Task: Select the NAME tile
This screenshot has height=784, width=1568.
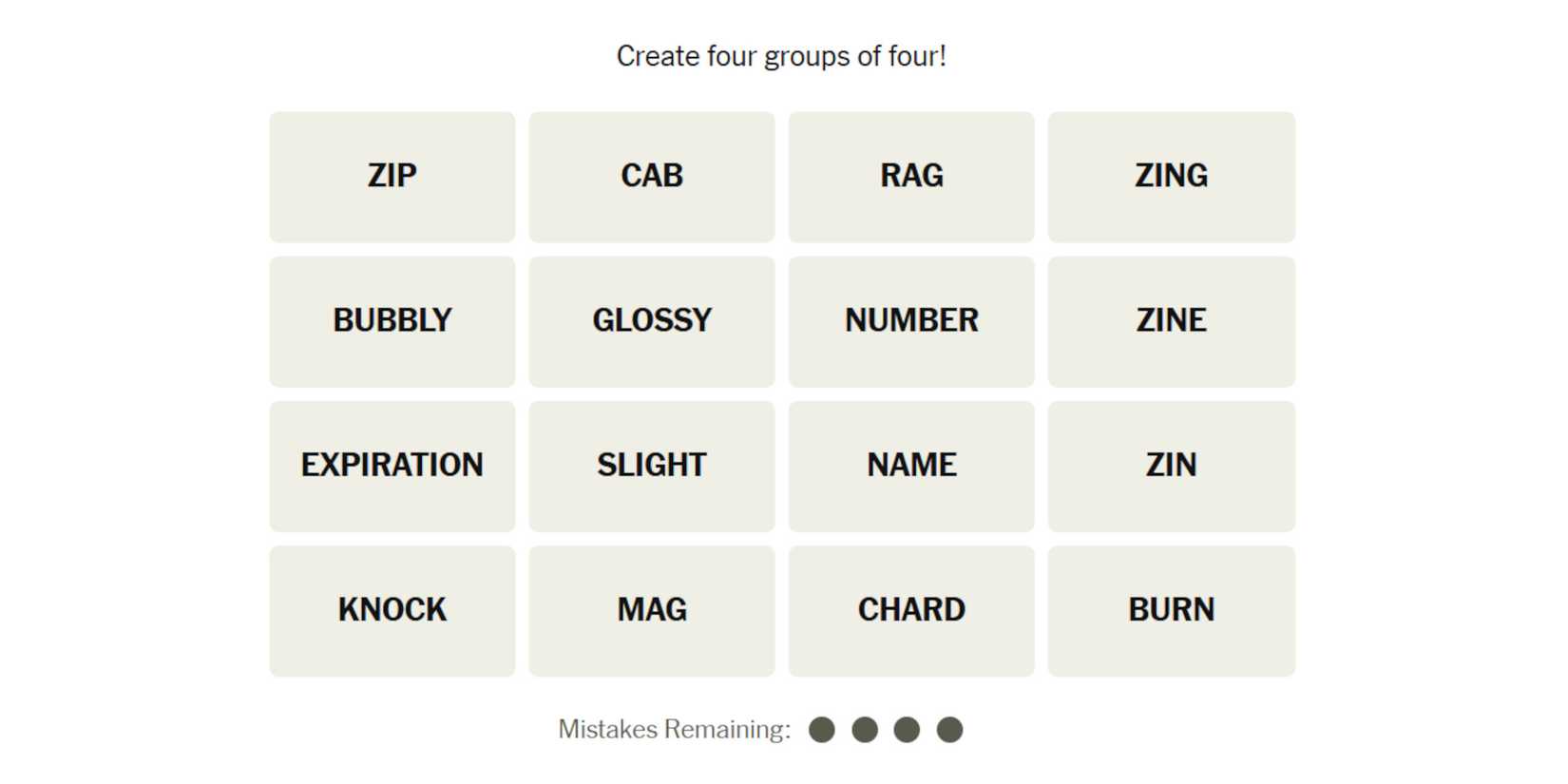Action: (910, 466)
